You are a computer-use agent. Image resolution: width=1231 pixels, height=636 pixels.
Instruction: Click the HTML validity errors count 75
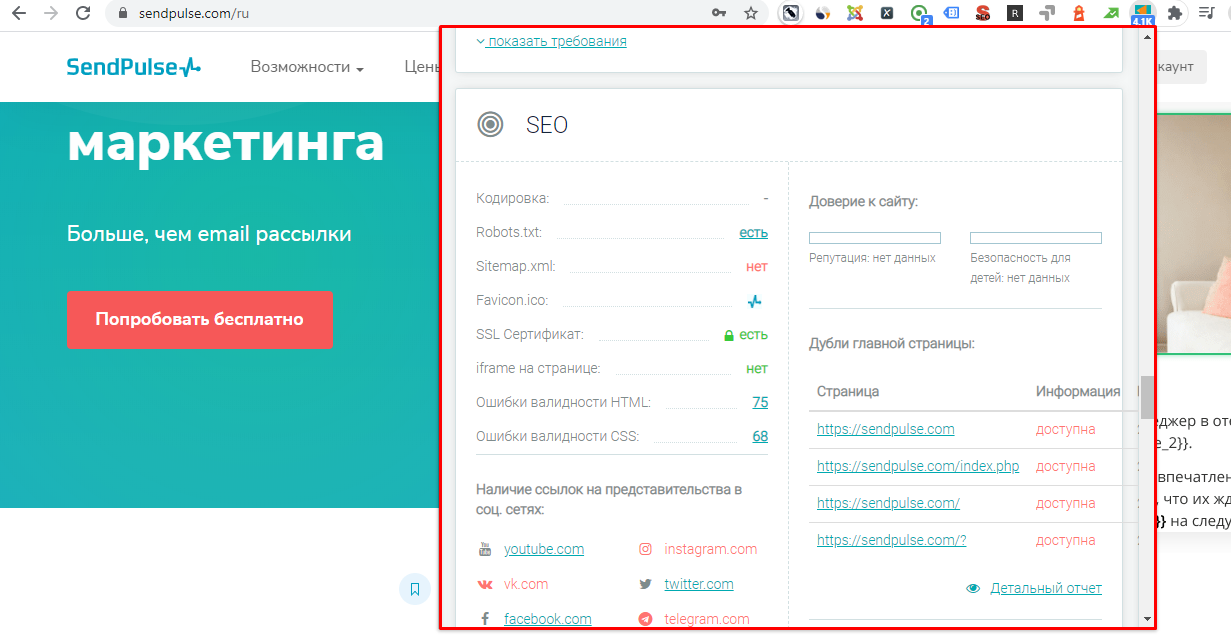[x=760, y=402]
